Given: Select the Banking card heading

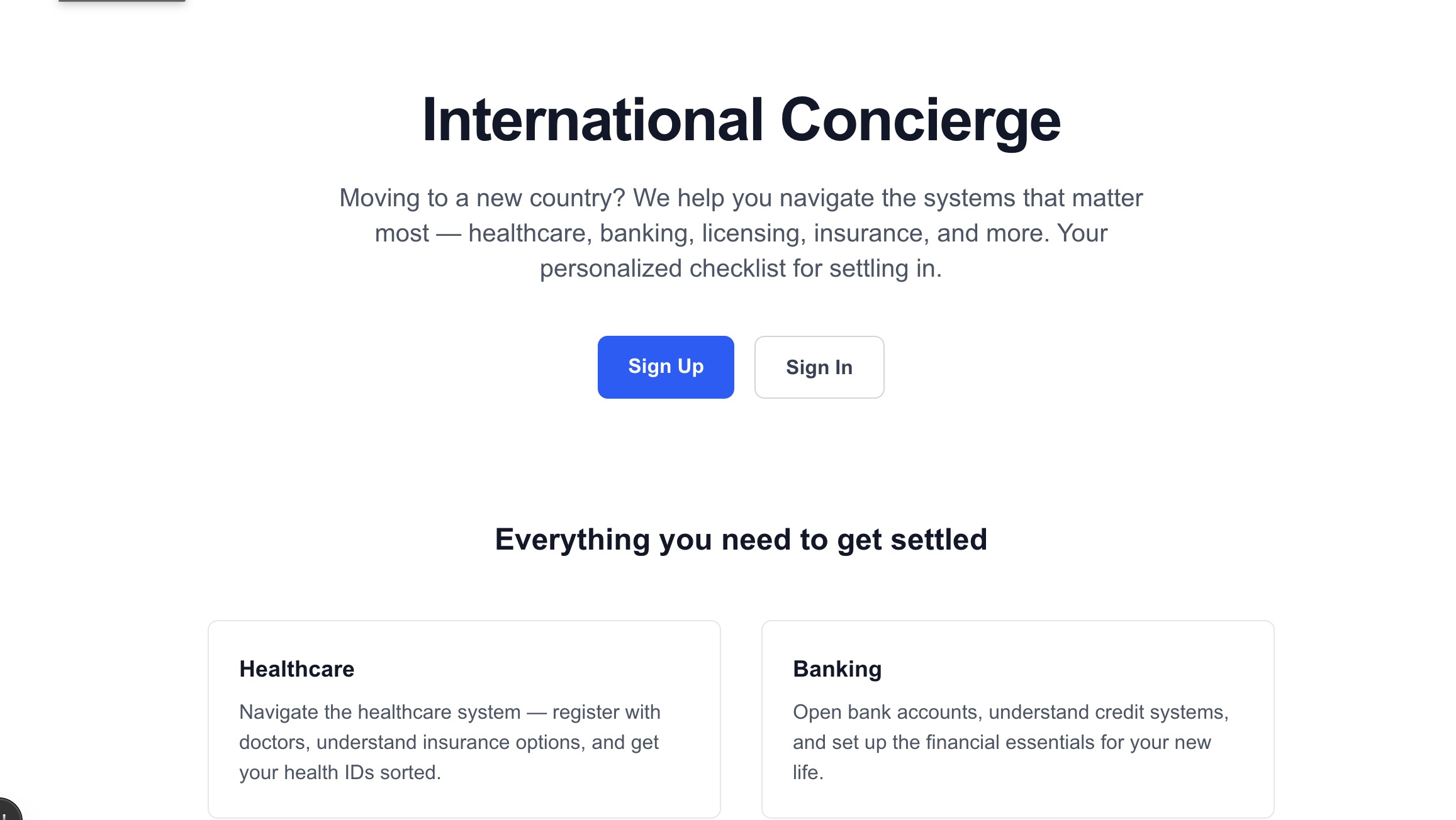Looking at the screenshot, I should point(837,668).
